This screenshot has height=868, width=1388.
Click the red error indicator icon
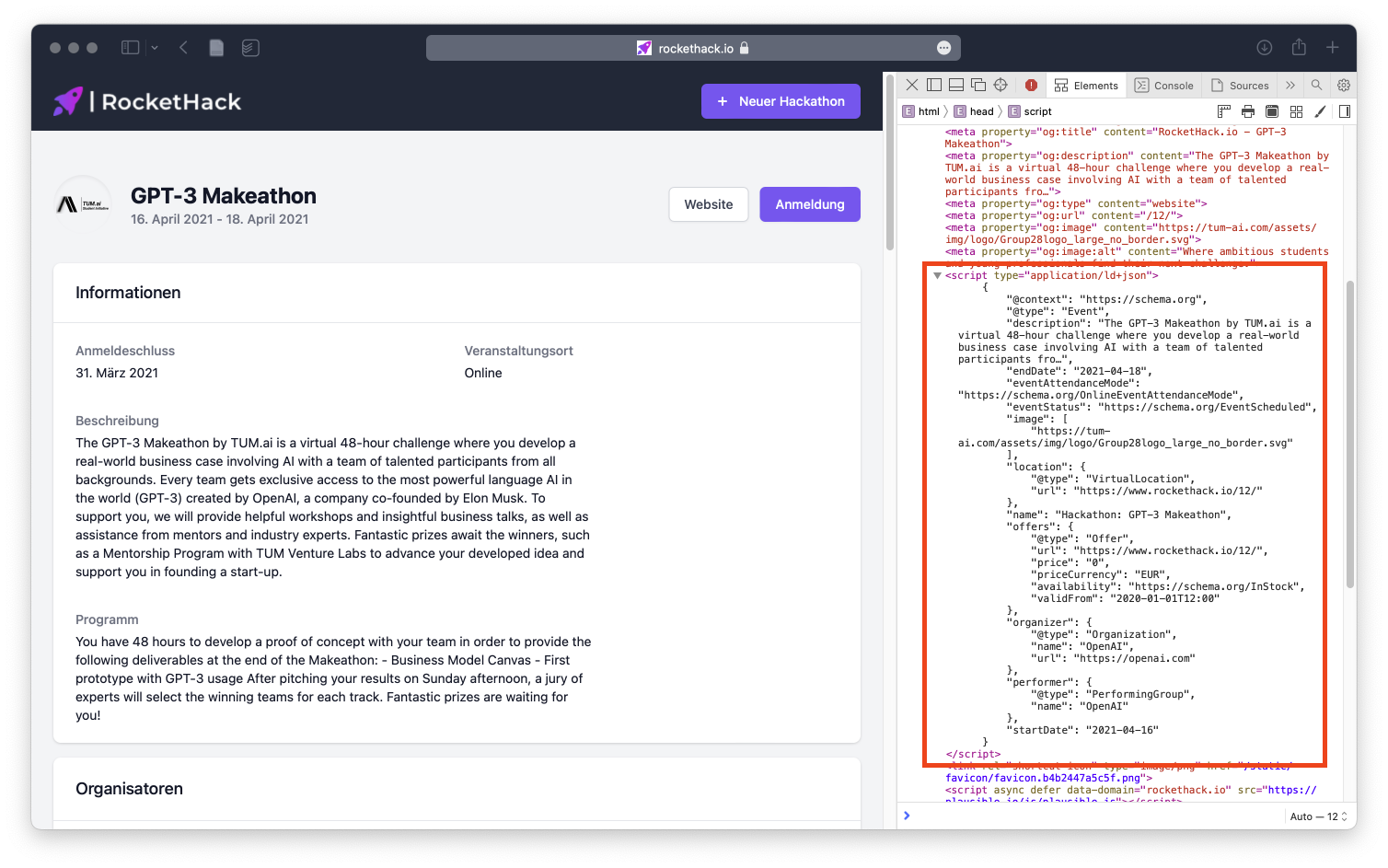[x=1031, y=85]
